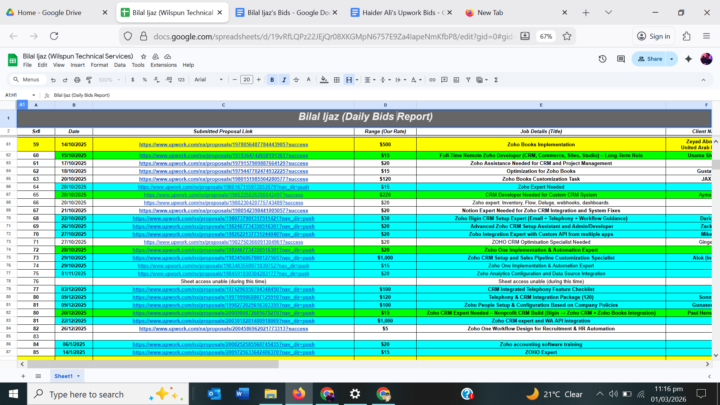
Task: Open fill color picker
Action: coord(324,80)
